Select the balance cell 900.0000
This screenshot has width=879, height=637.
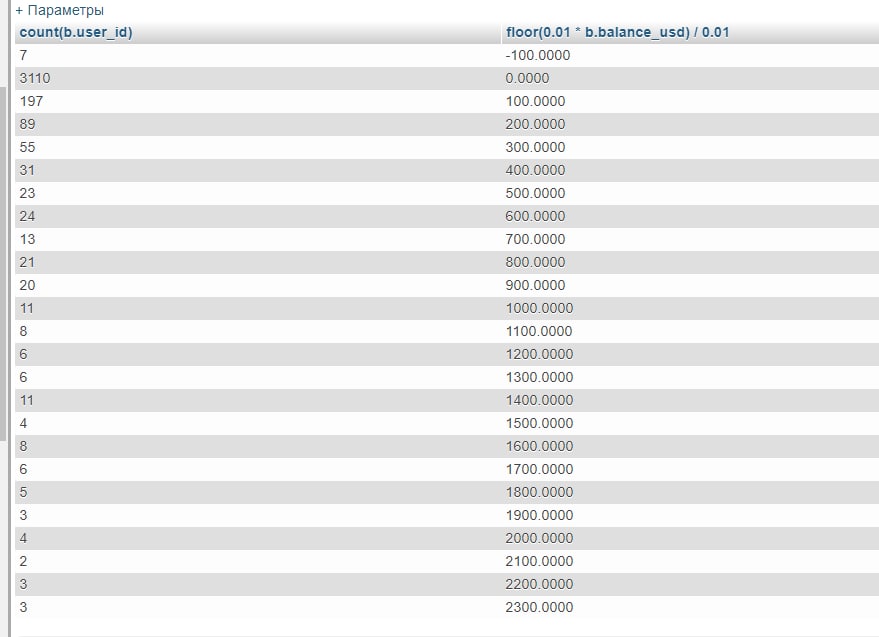point(690,285)
